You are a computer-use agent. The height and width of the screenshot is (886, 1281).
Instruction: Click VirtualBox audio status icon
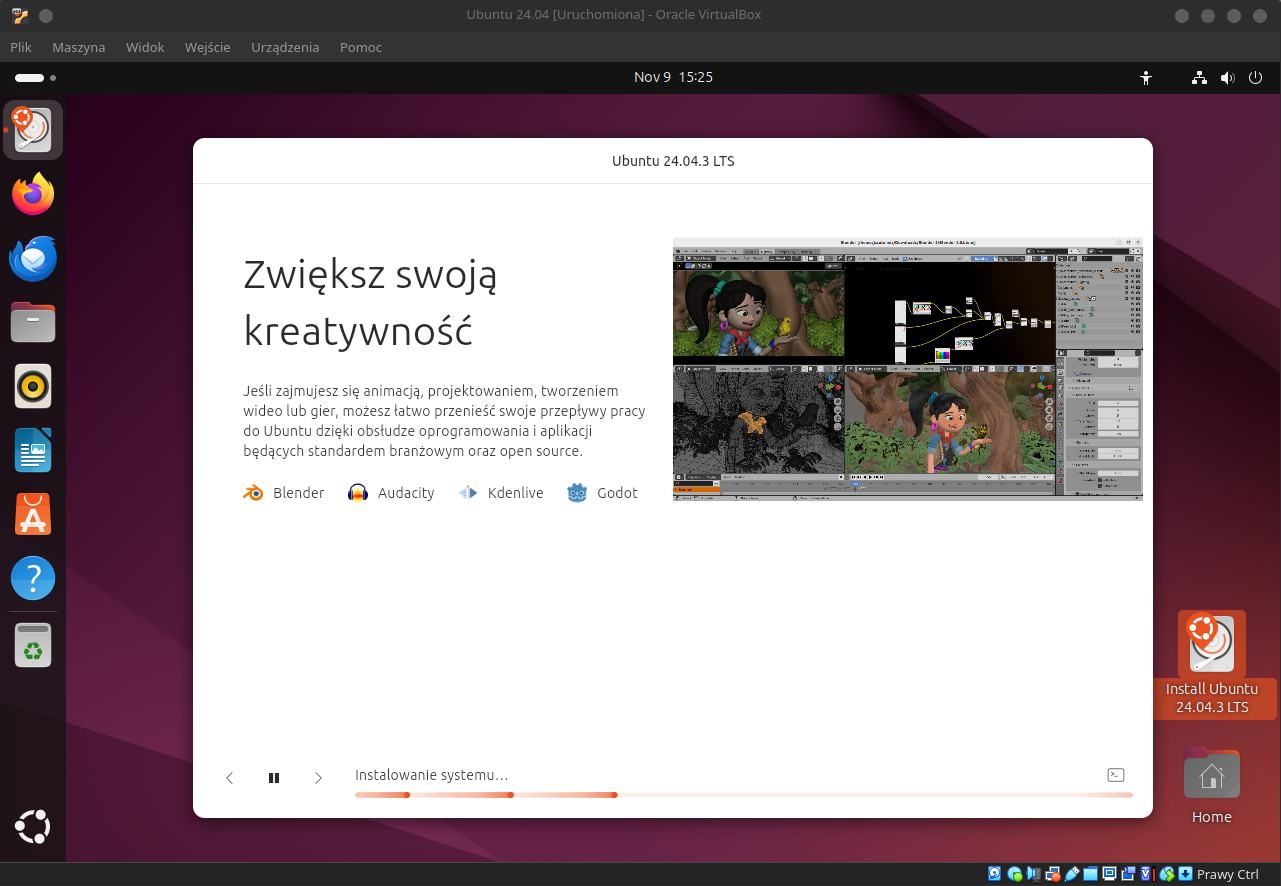click(1034, 874)
